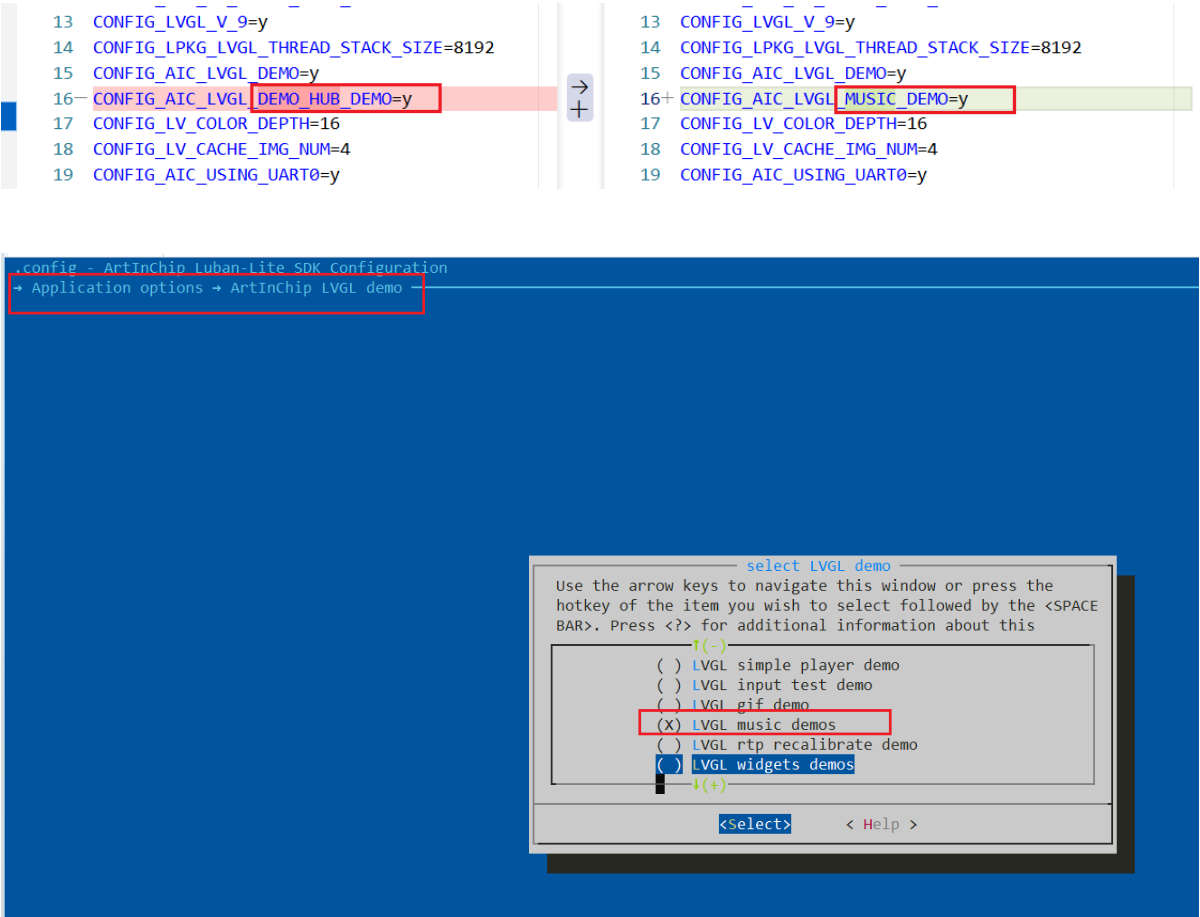
Task: Click CONFIG_AIC_LVGL_DEMO=y in the left diff pane
Action: (x=206, y=73)
